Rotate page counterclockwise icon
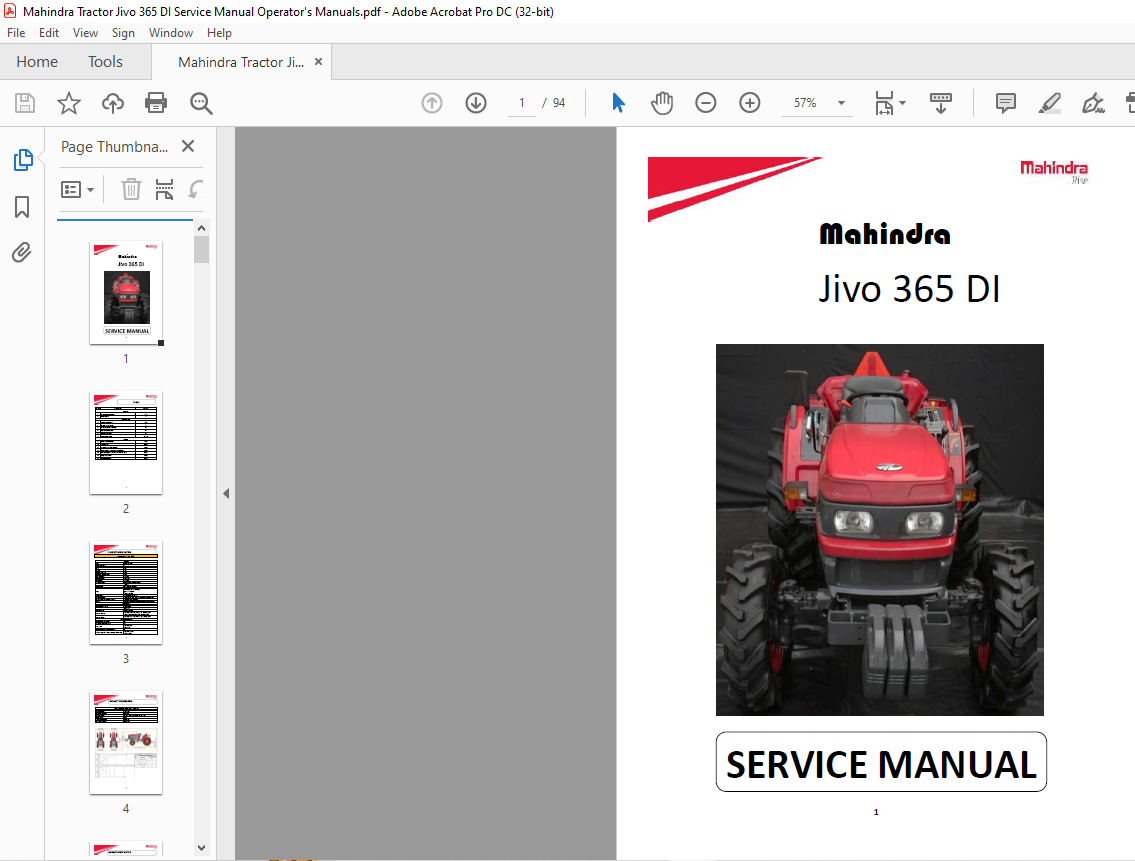Screen dimensions: 1135x861 click(195, 189)
